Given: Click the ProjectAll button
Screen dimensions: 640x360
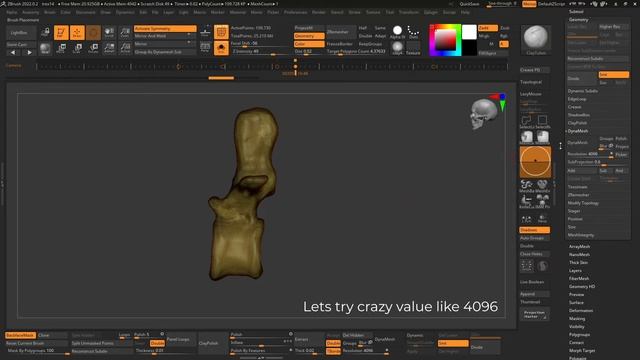Looking at the screenshot, I should coord(309,28).
